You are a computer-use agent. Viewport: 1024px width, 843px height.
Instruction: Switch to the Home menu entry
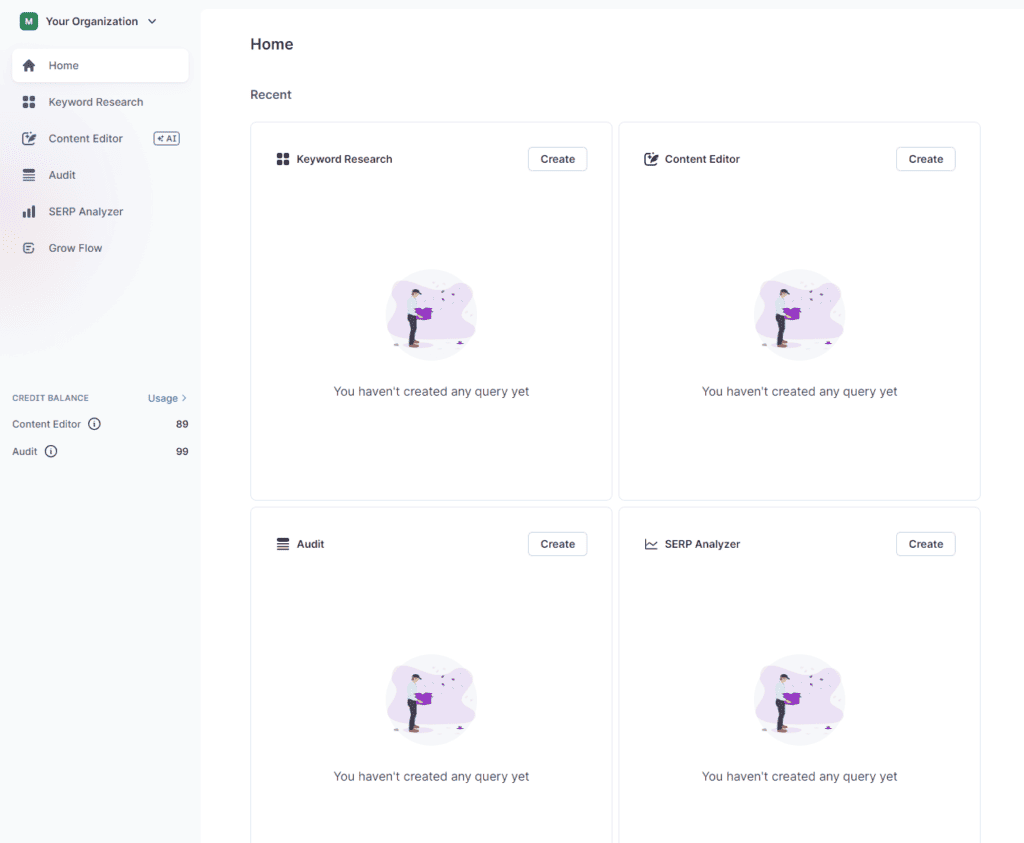coord(62,65)
